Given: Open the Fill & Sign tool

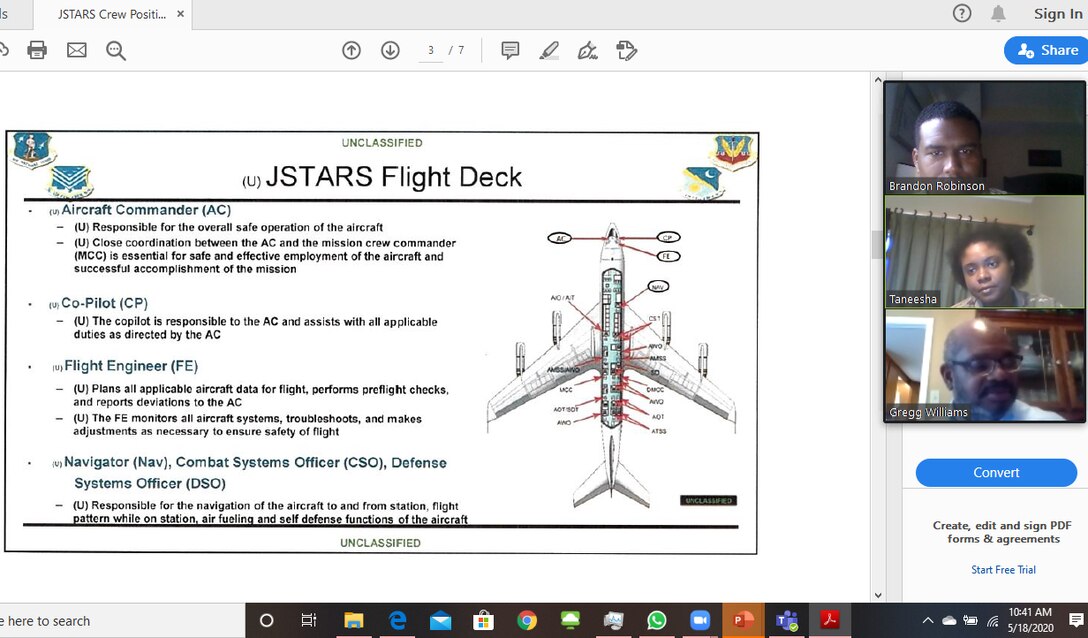Looking at the screenshot, I should pyautogui.click(x=588, y=49).
